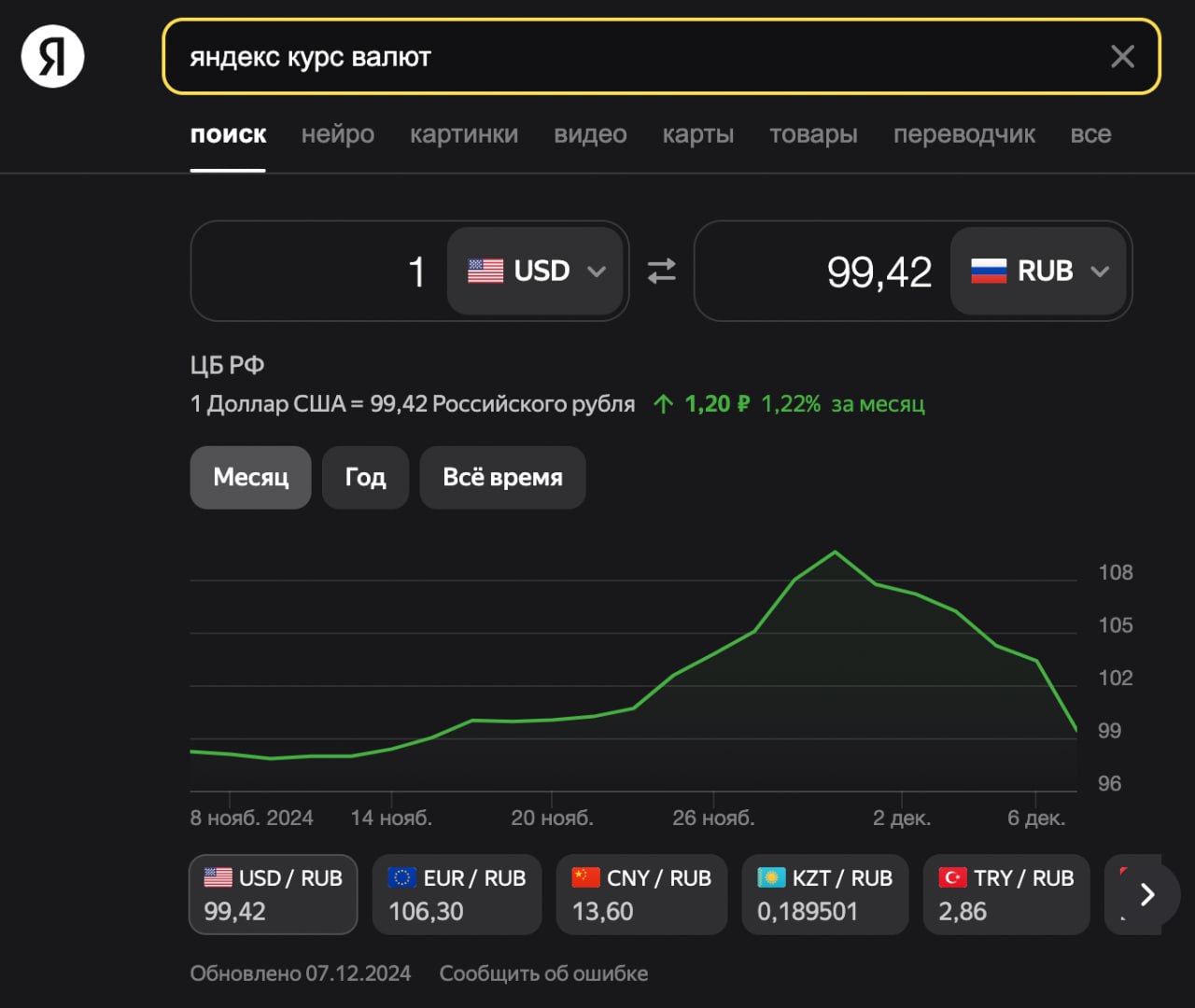Switch to the нейро tab

338,134
